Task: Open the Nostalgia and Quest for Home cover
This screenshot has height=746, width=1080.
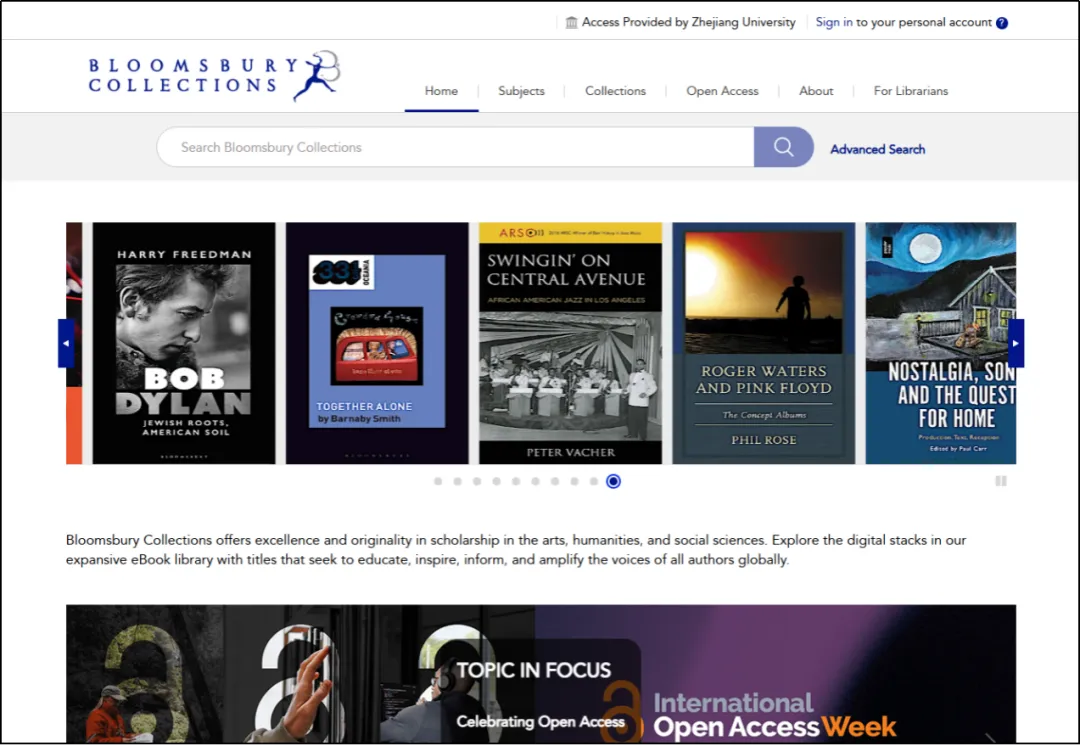Action: point(940,343)
